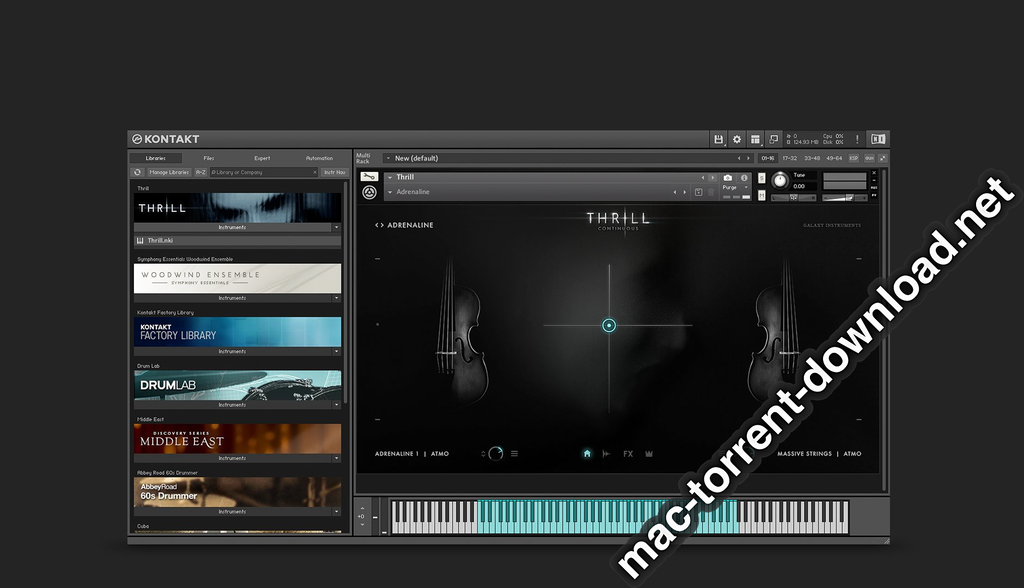Click the MASSIVE STRINGS | ATMO layer label
This screenshot has width=1024, height=588.
click(x=819, y=453)
